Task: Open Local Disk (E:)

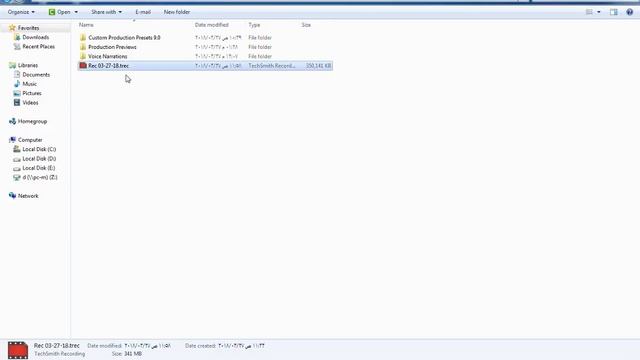Action: click(x=39, y=168)
